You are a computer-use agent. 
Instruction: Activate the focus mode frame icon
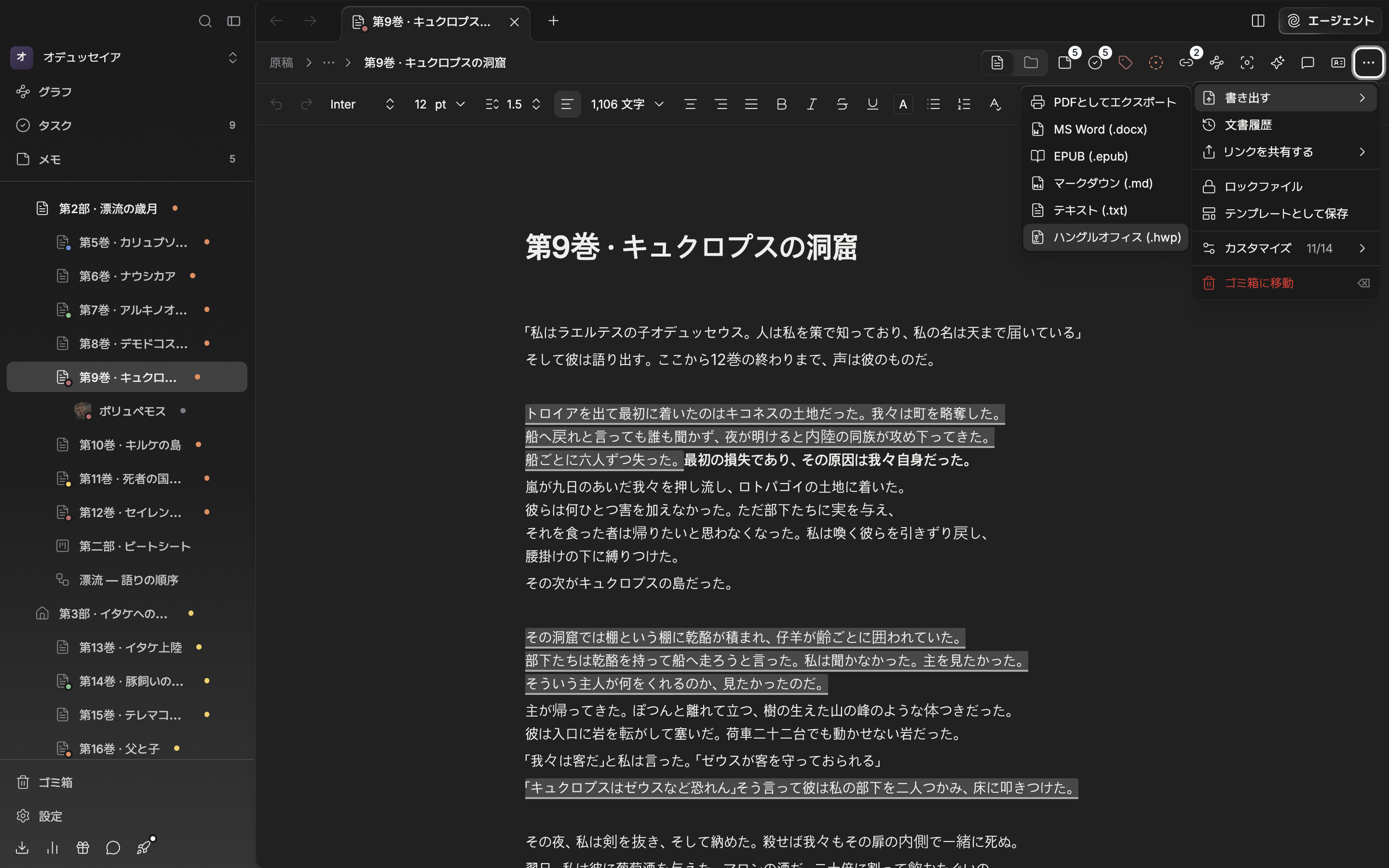tap(1247, 63)
